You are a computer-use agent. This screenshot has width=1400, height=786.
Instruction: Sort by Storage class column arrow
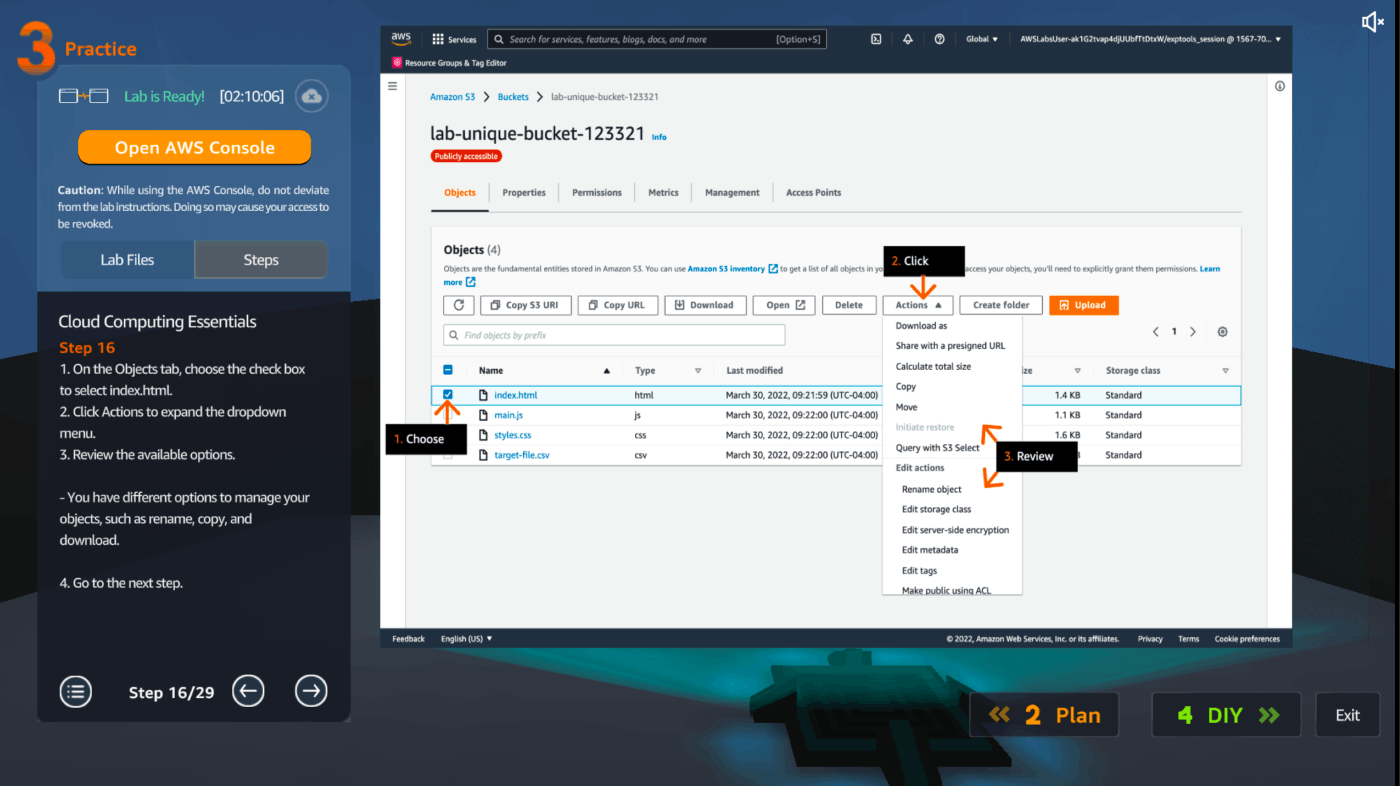pos(1225,371)
